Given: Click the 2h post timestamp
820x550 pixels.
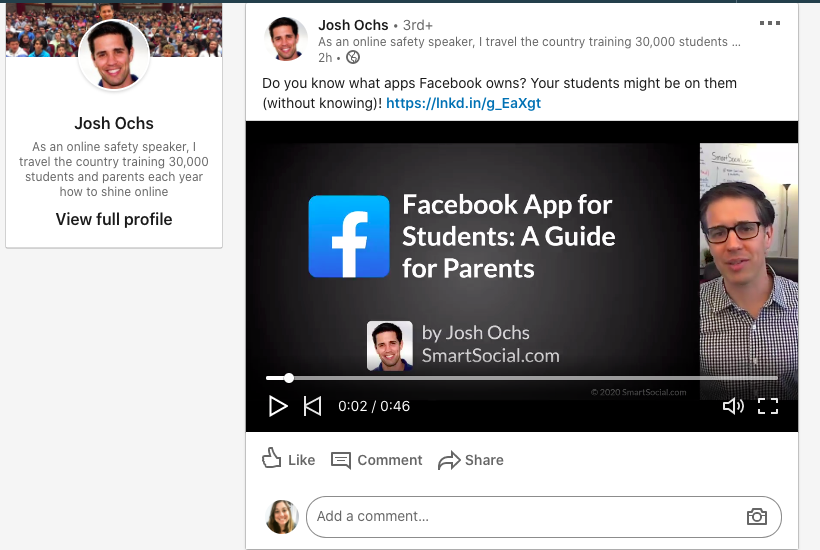Looking at the screenshot, I should point(325,58).
